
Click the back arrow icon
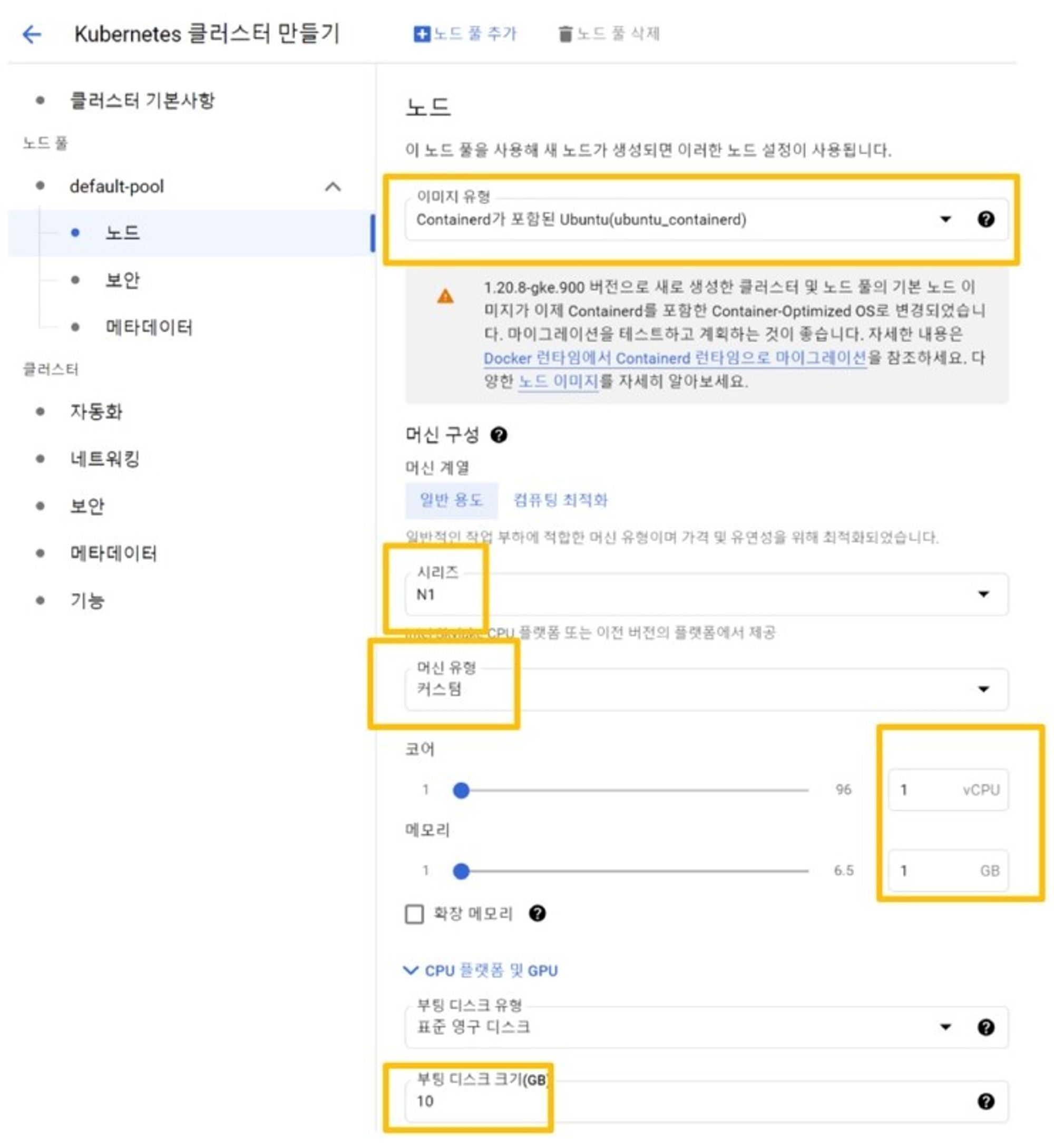coord(32,34)
